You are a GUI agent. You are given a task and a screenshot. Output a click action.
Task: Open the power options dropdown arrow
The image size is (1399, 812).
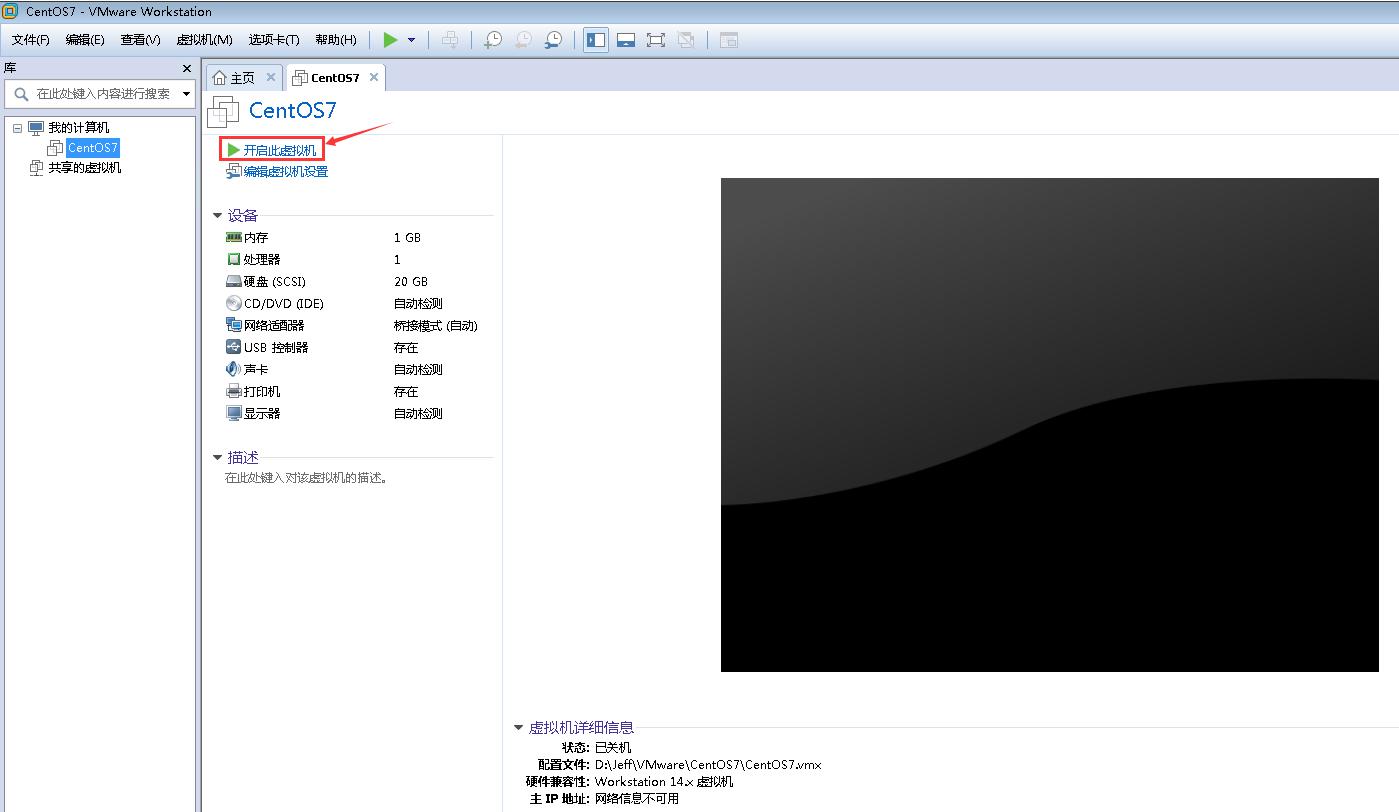point(411,40)
